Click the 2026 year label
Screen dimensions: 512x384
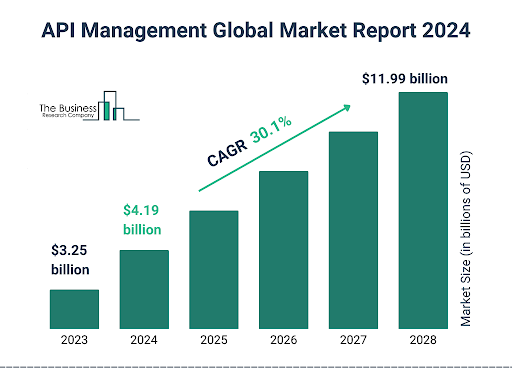pos(284,340)
